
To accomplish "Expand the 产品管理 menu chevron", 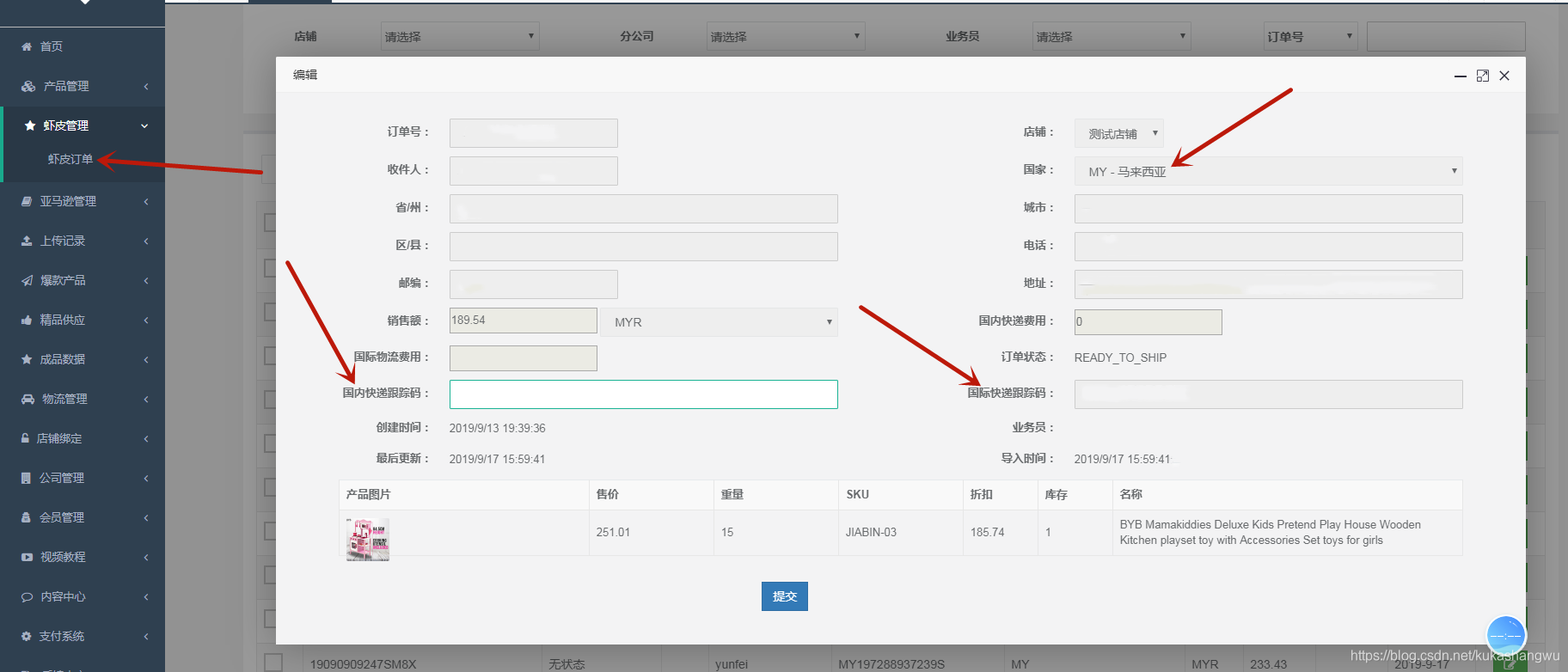I will [146, 87].
